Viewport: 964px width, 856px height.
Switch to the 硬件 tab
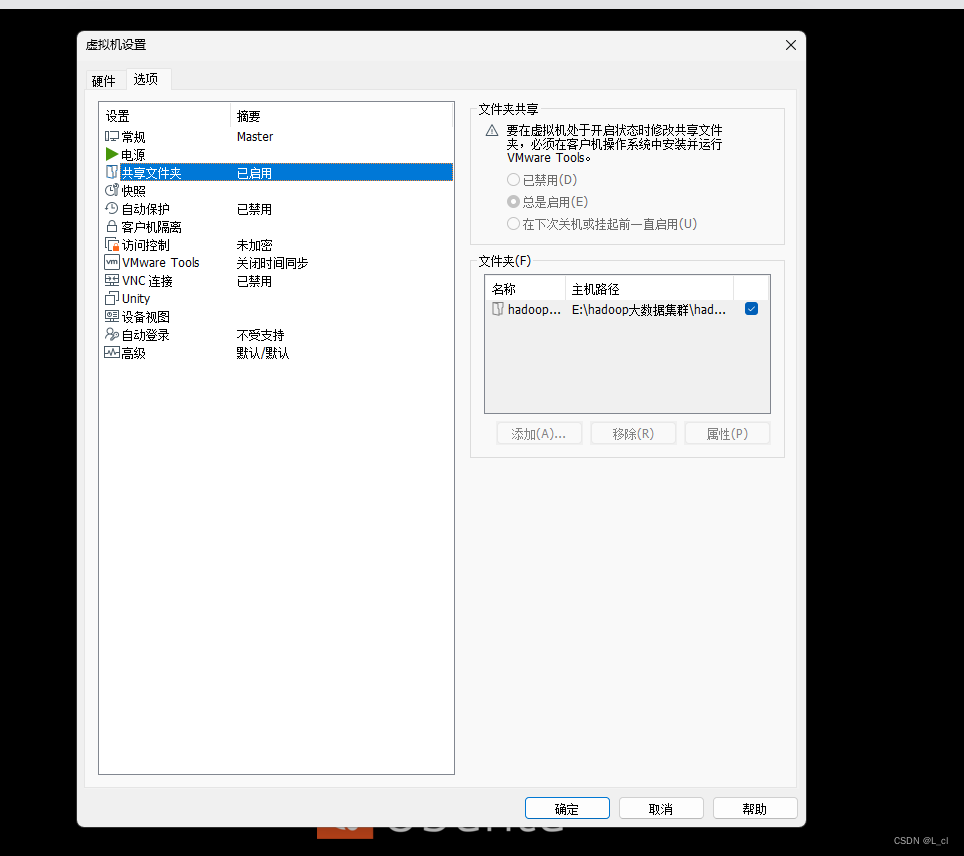[103, 81]
